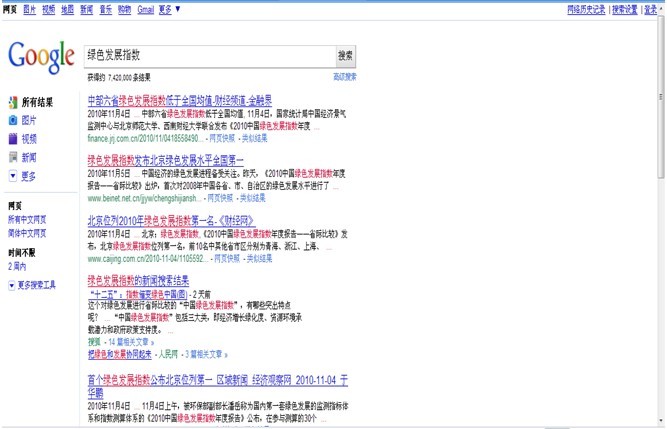The image size is (667, 429).
Task: Click URL finance.jrj.com.cn/2010/11/0418558490
Action: [145, 138]
